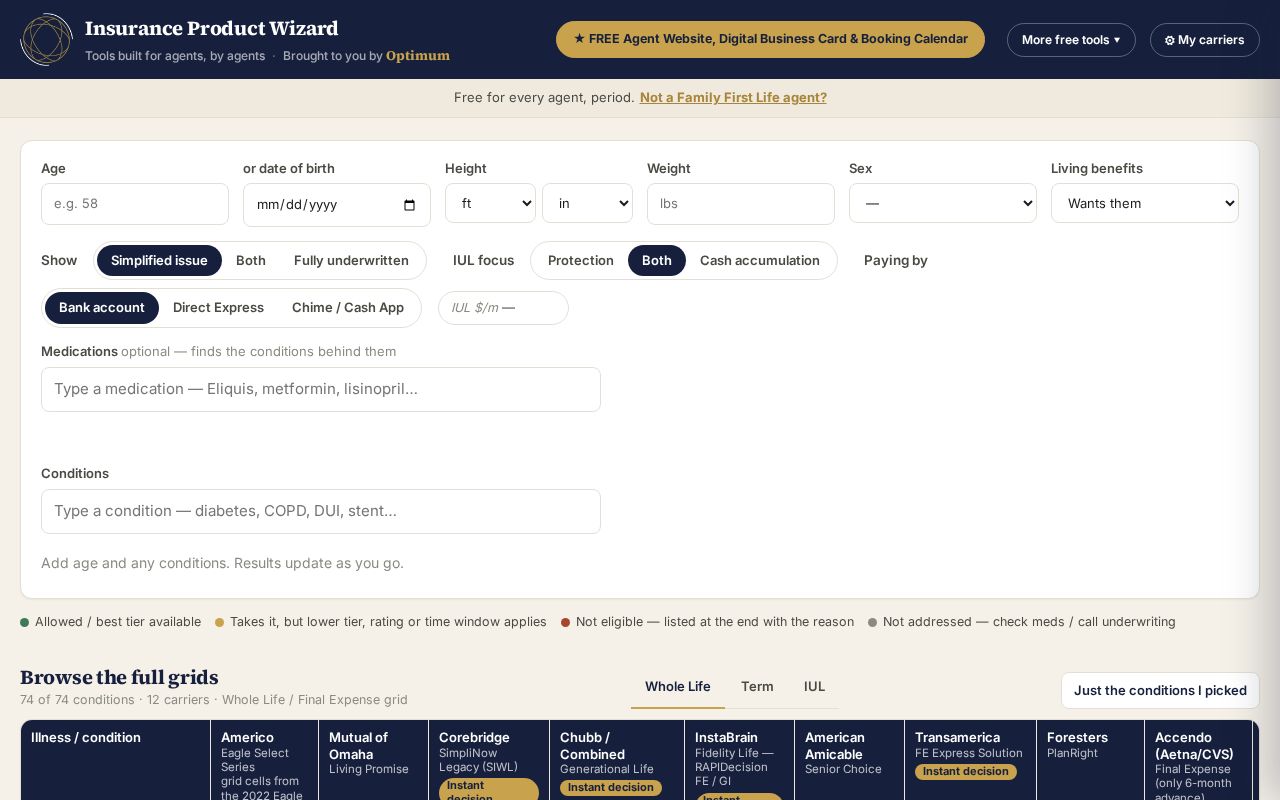The height and width of the screenshot is (800, 1280).
Task: Click the Conditions search box
Action: coord(321,511)
